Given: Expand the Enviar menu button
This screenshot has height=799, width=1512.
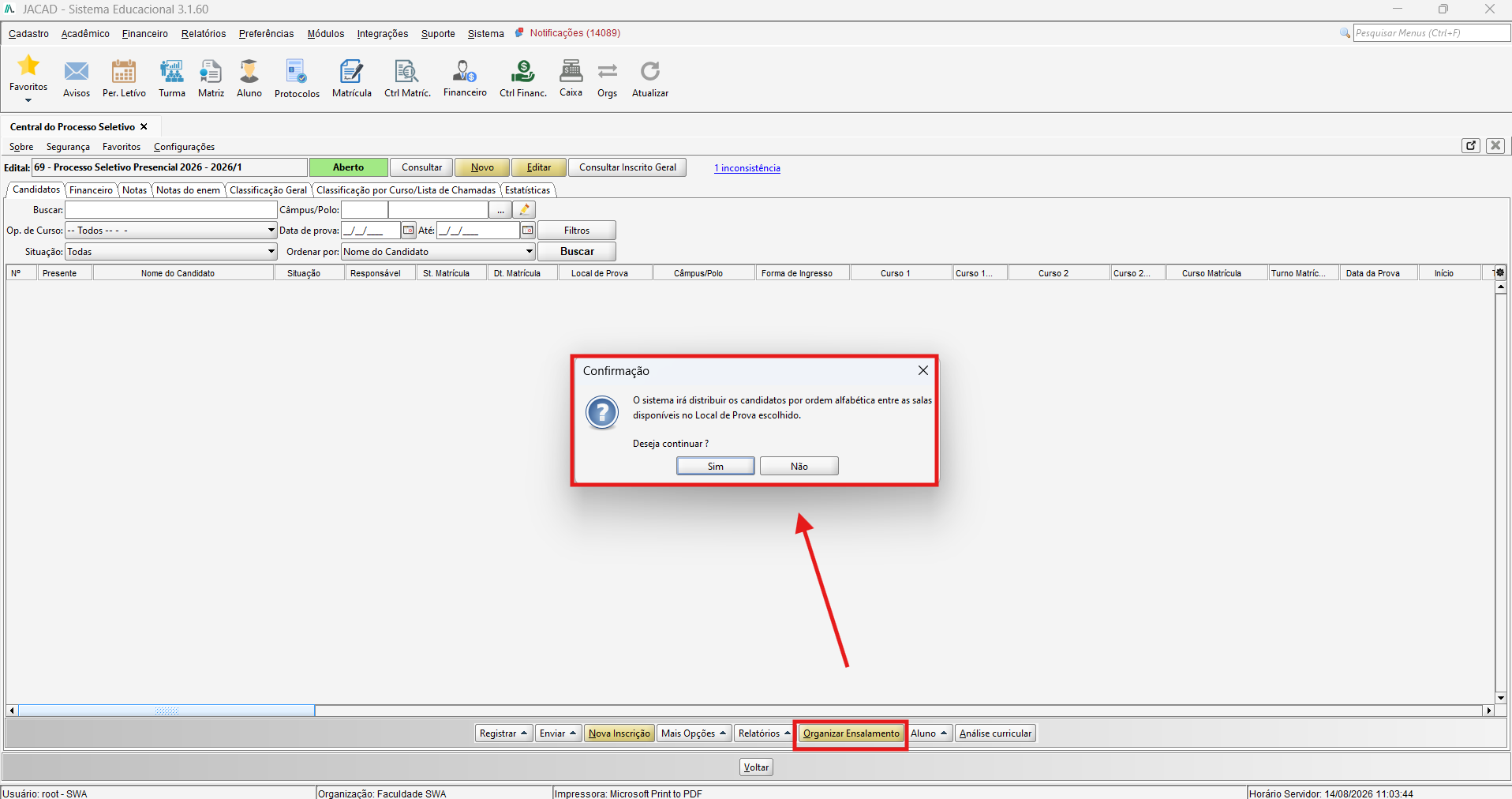Looking at the screenshot, I should point(558,733).
